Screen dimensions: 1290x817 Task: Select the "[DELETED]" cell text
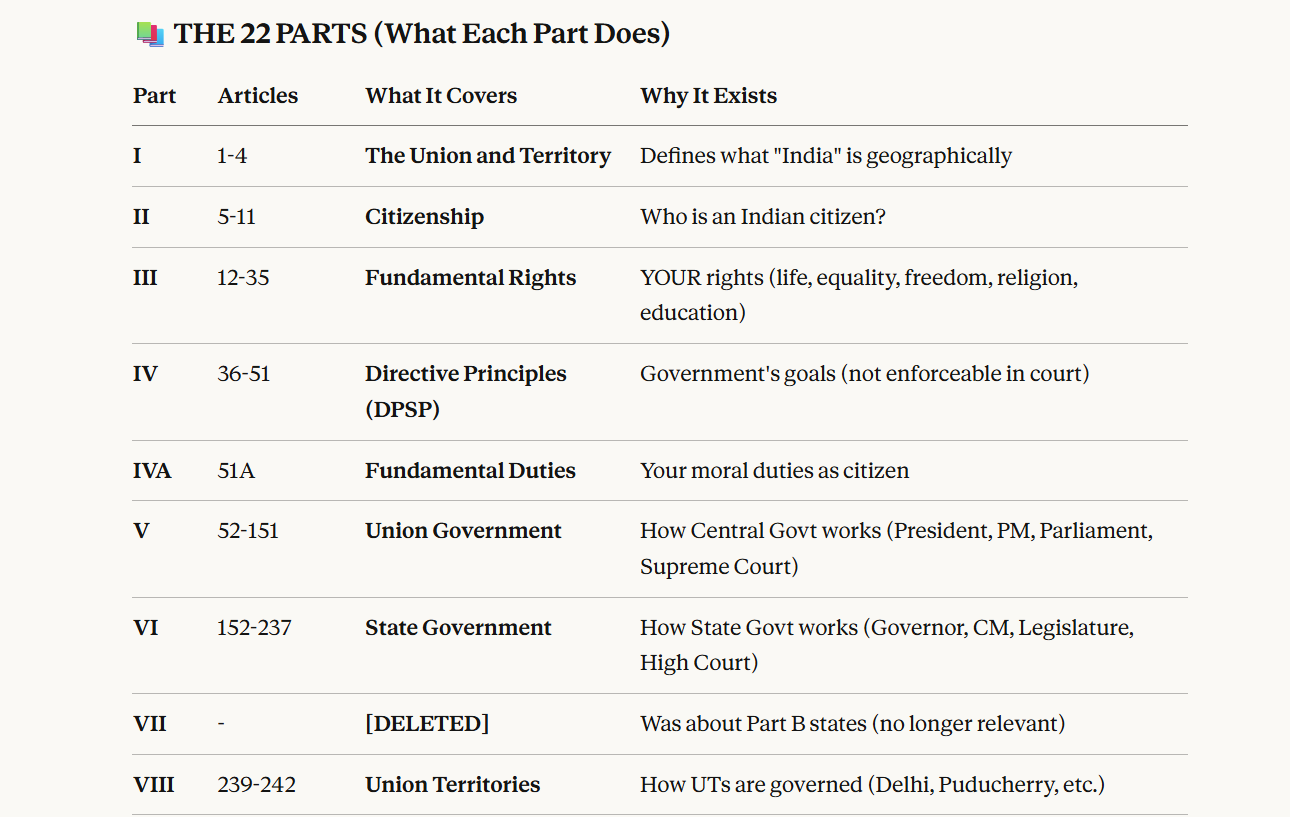(x=427, y=724)
